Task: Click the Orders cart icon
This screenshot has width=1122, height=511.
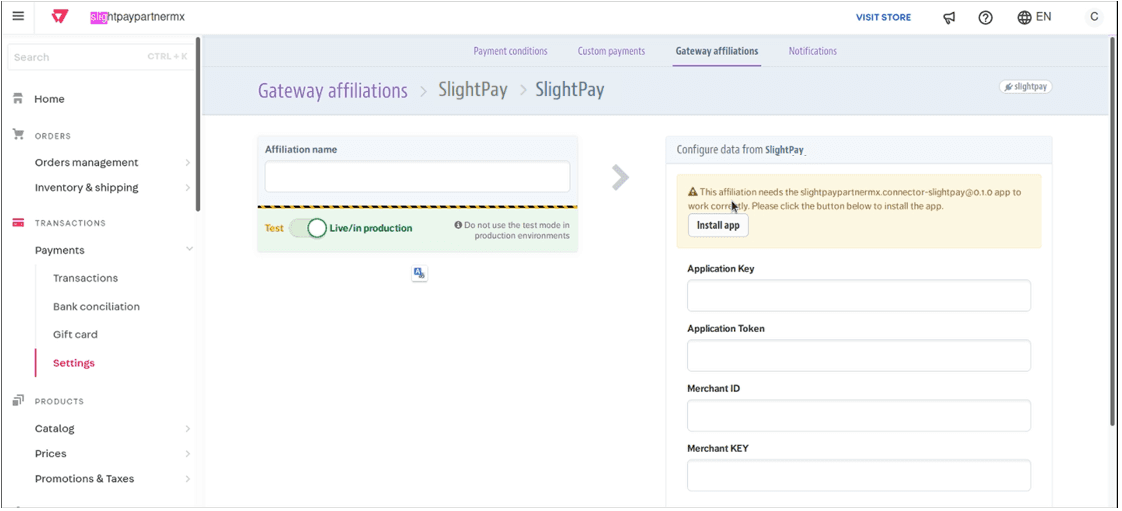Action: [18, 135]
